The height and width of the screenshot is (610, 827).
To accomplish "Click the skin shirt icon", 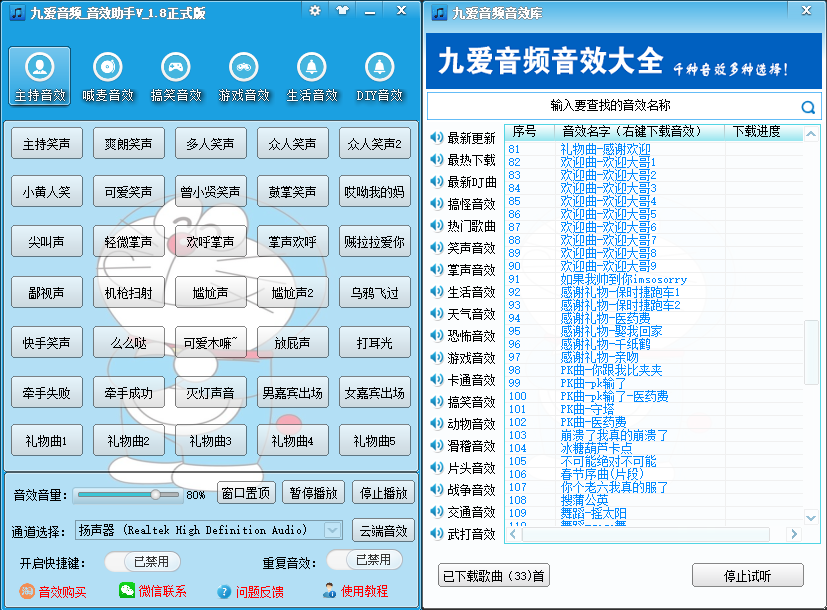I will tap(342, 11).
